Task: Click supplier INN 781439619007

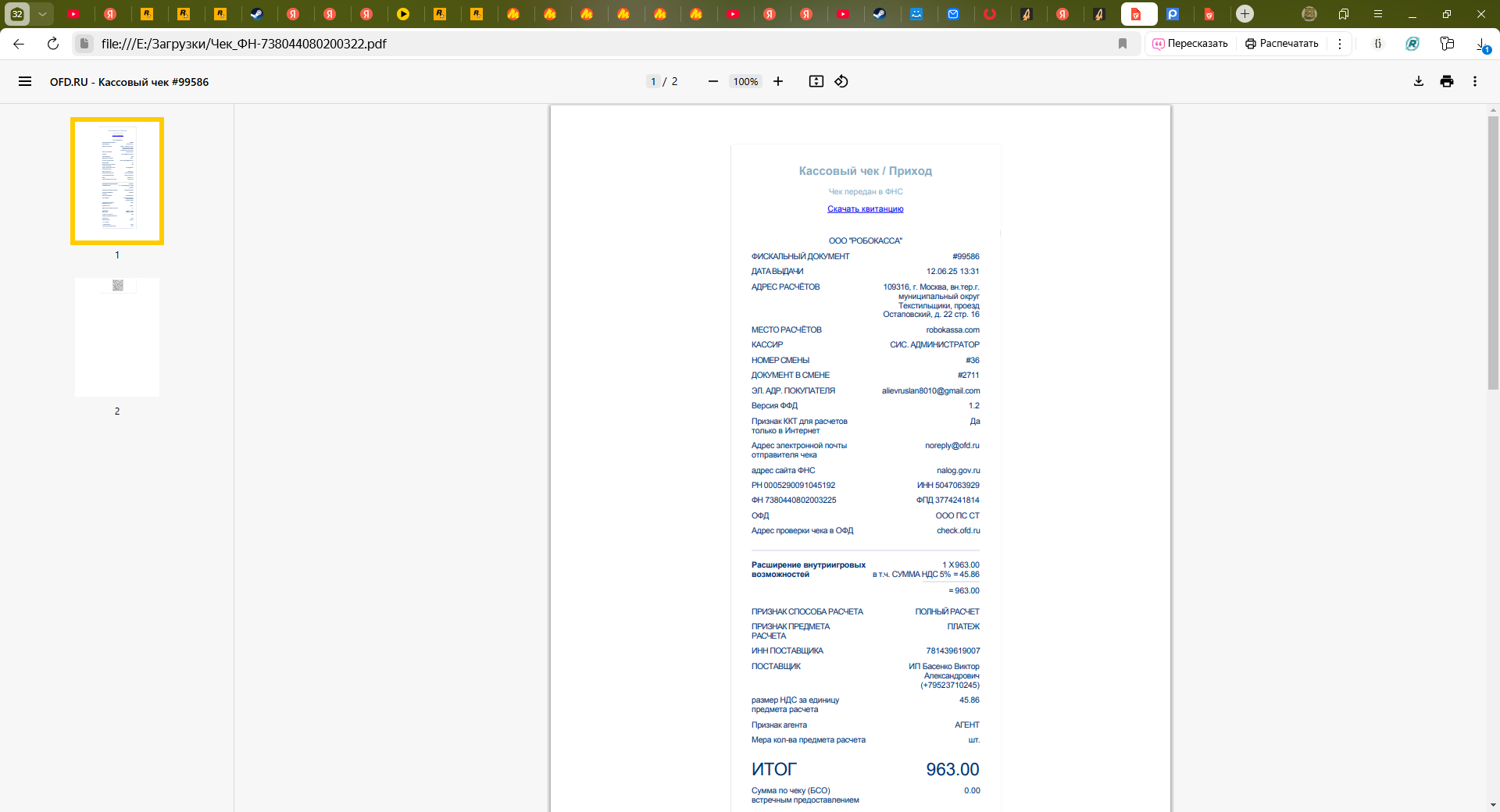Action: pos(952,651)
